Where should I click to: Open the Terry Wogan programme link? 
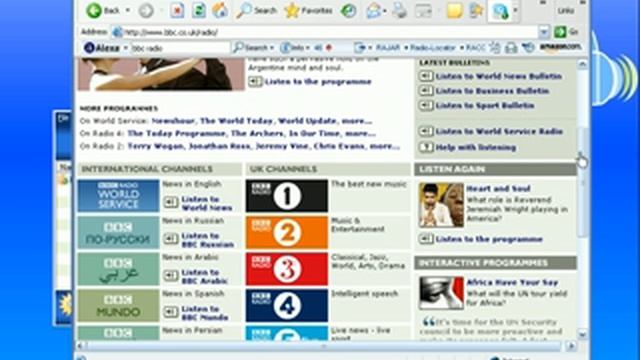pyautogui.click(x=155, y=146)
